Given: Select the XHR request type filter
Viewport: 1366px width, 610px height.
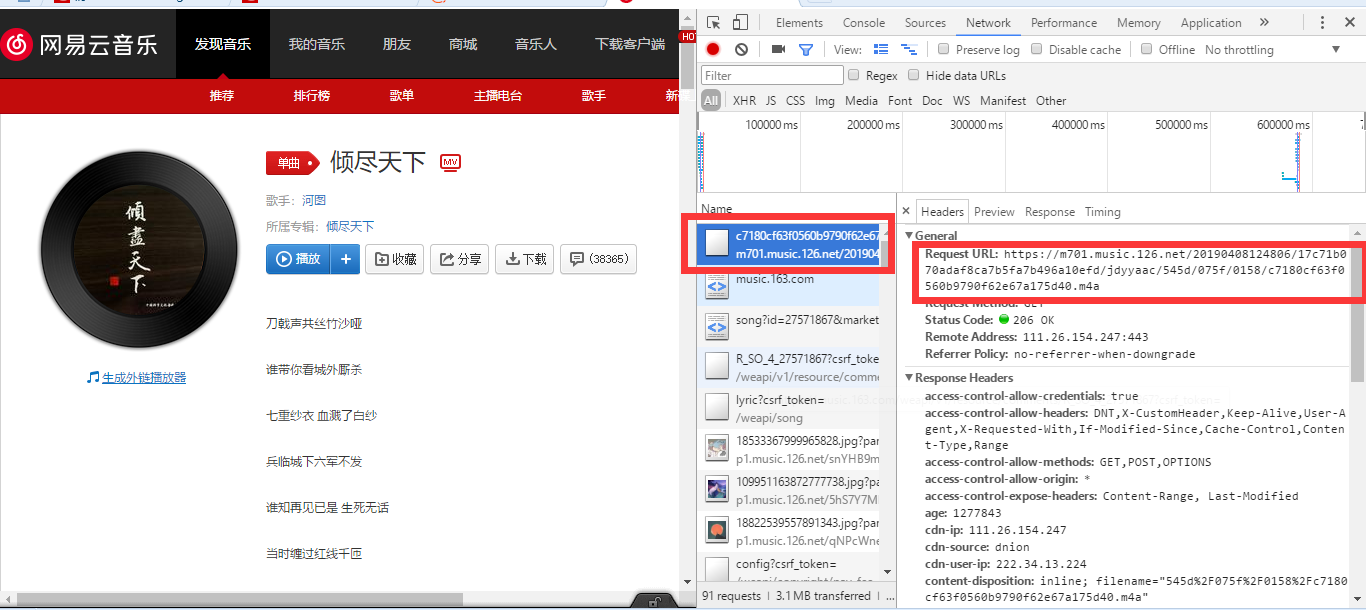Looking at the screenshot, I should pos(744,100).
